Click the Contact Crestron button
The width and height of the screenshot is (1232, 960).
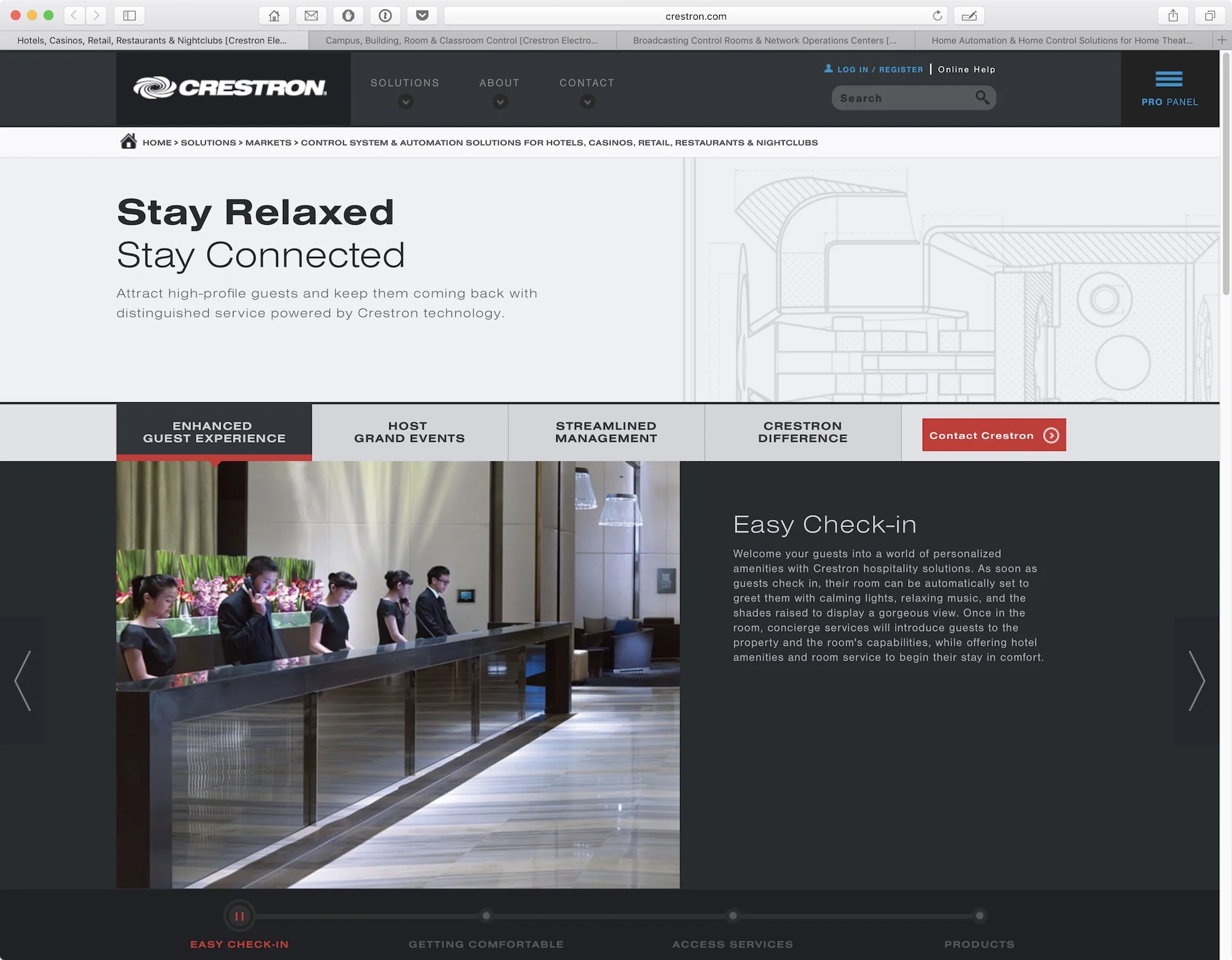click(993, 435)
